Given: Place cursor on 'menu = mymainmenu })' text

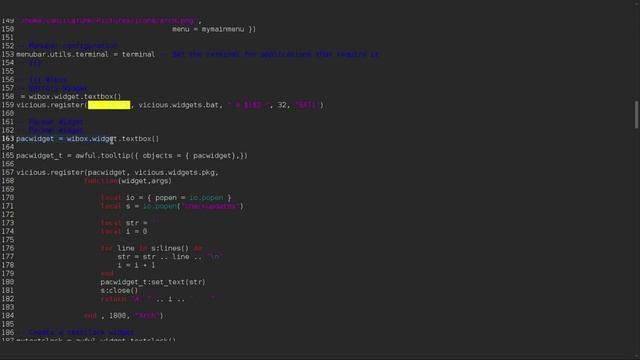Looking at the screenshot, I should tap(214, 29).
